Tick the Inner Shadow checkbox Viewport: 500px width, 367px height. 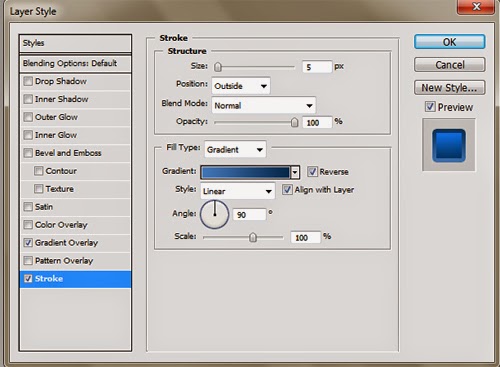coord(28,99)
